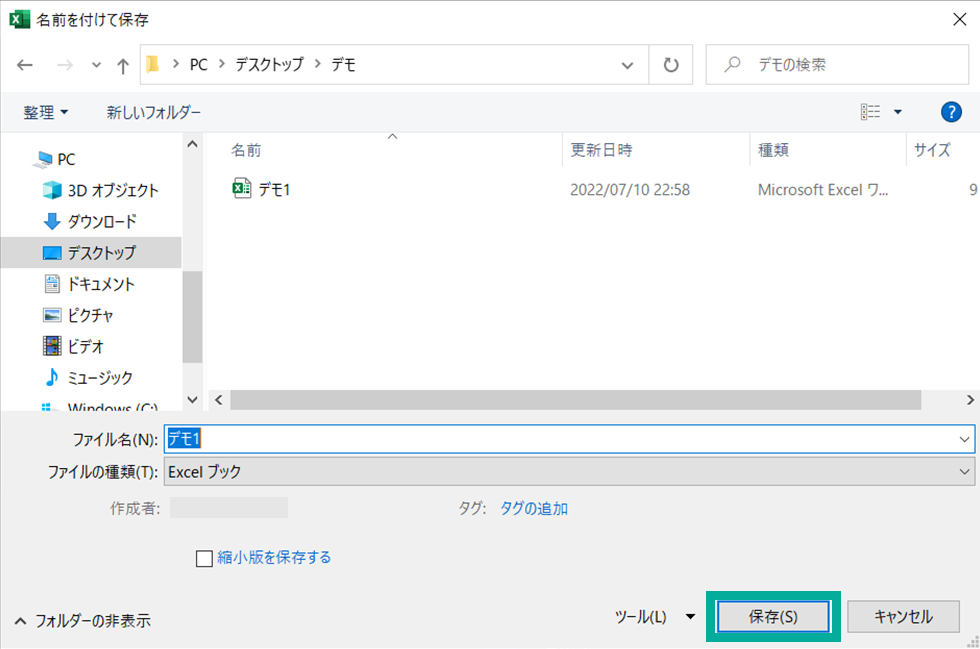Select the ミュージック sidebar icon
This screenshot has width=980, height=649.
pyautogui.click(x=54, y=377)
